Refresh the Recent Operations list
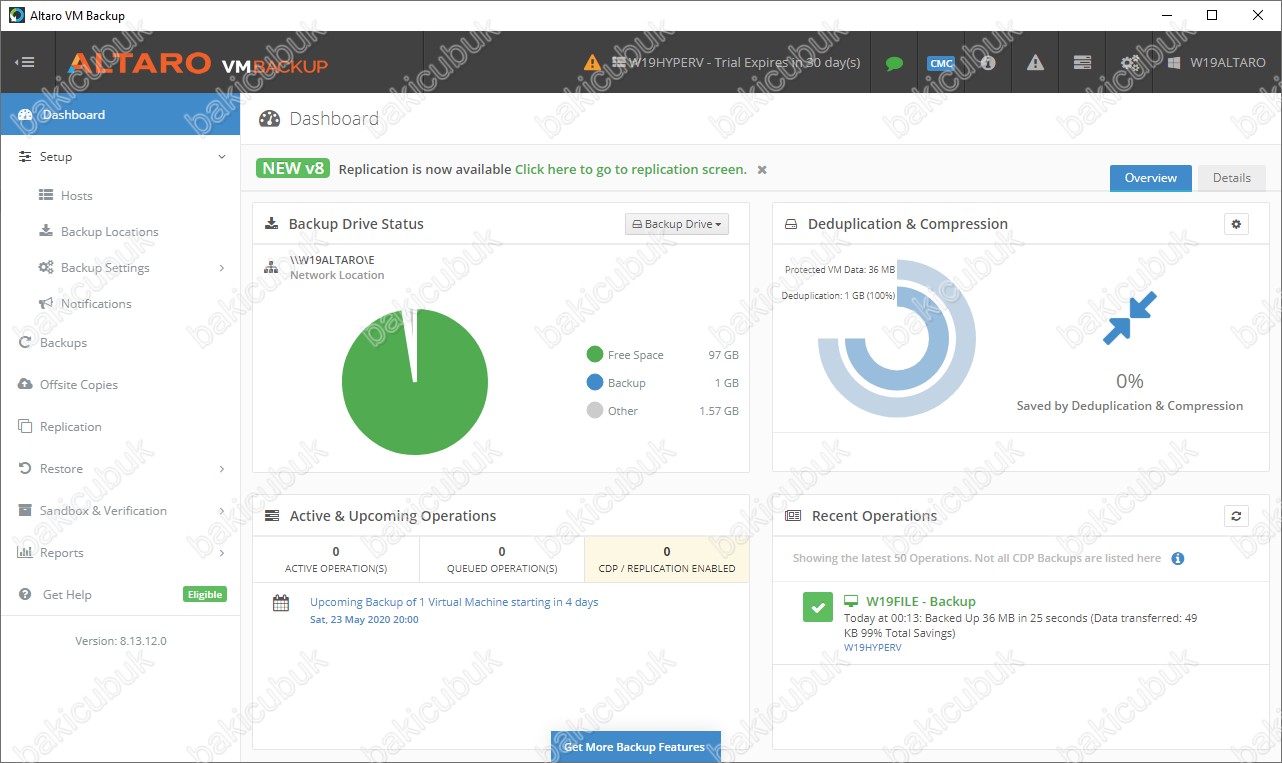The width and height of the screenshot is (1282, 763). pos(1236,516)
